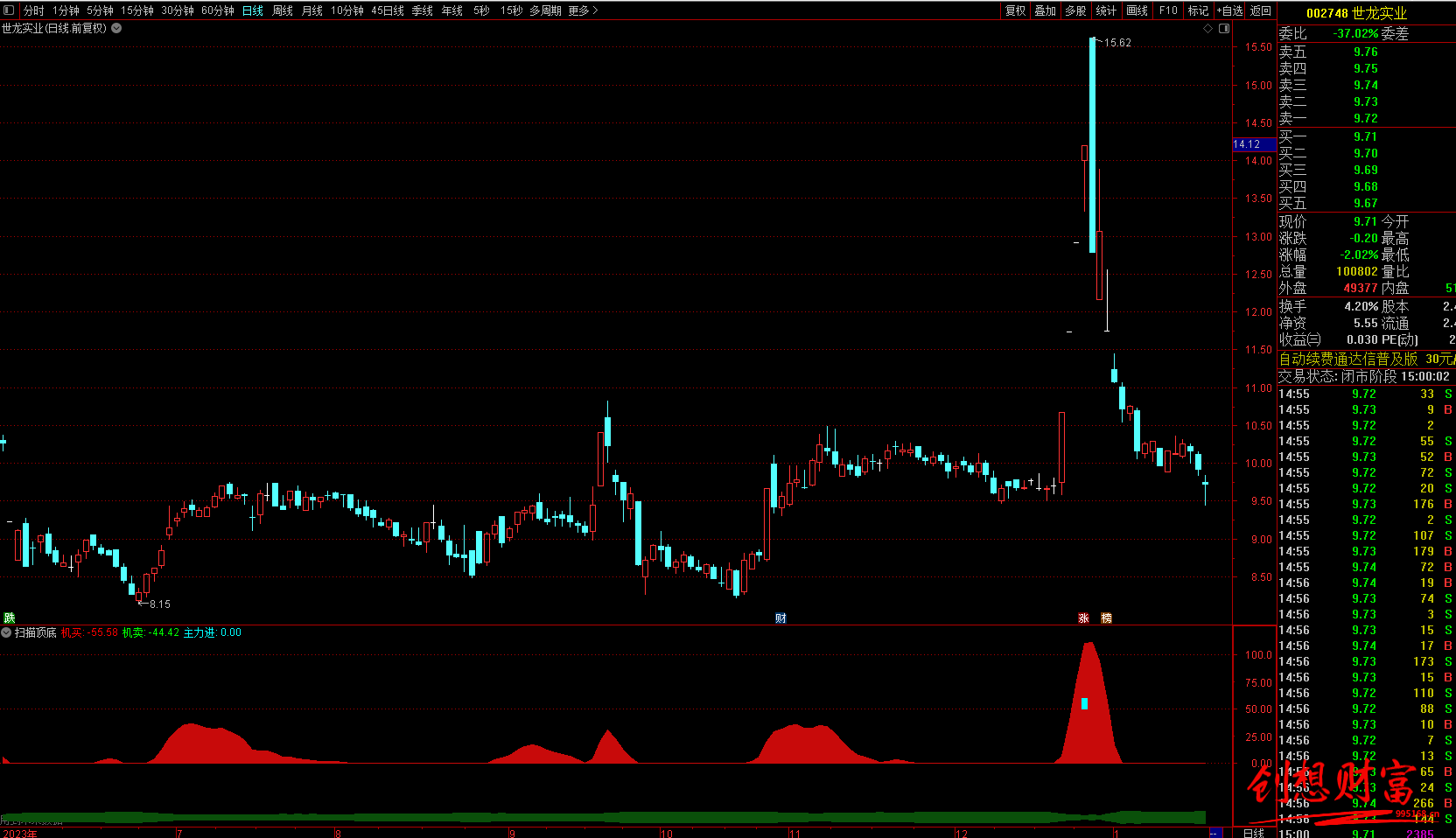Image resolution: width=1456 pixels, height=838 pixels.
Task: Click the 涨 event marker
Action: (1083, 618)
